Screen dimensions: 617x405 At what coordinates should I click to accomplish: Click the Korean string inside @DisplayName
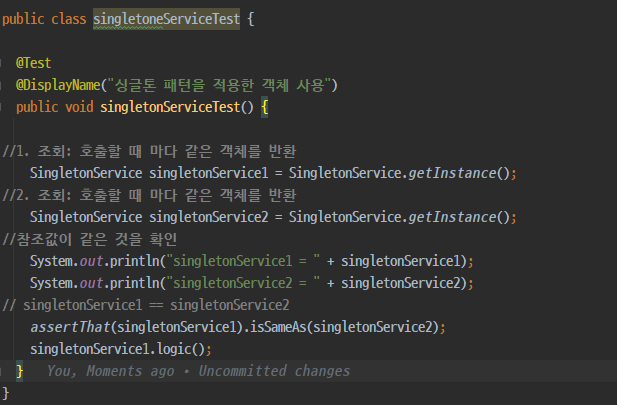[219, 85]
